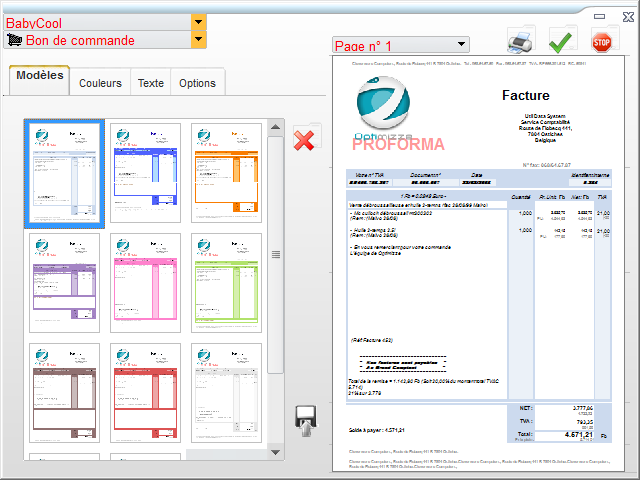This screenshot has height=480, width=640.
Task: Open the Page n° 1 selector
Action: tap(460, 45)
